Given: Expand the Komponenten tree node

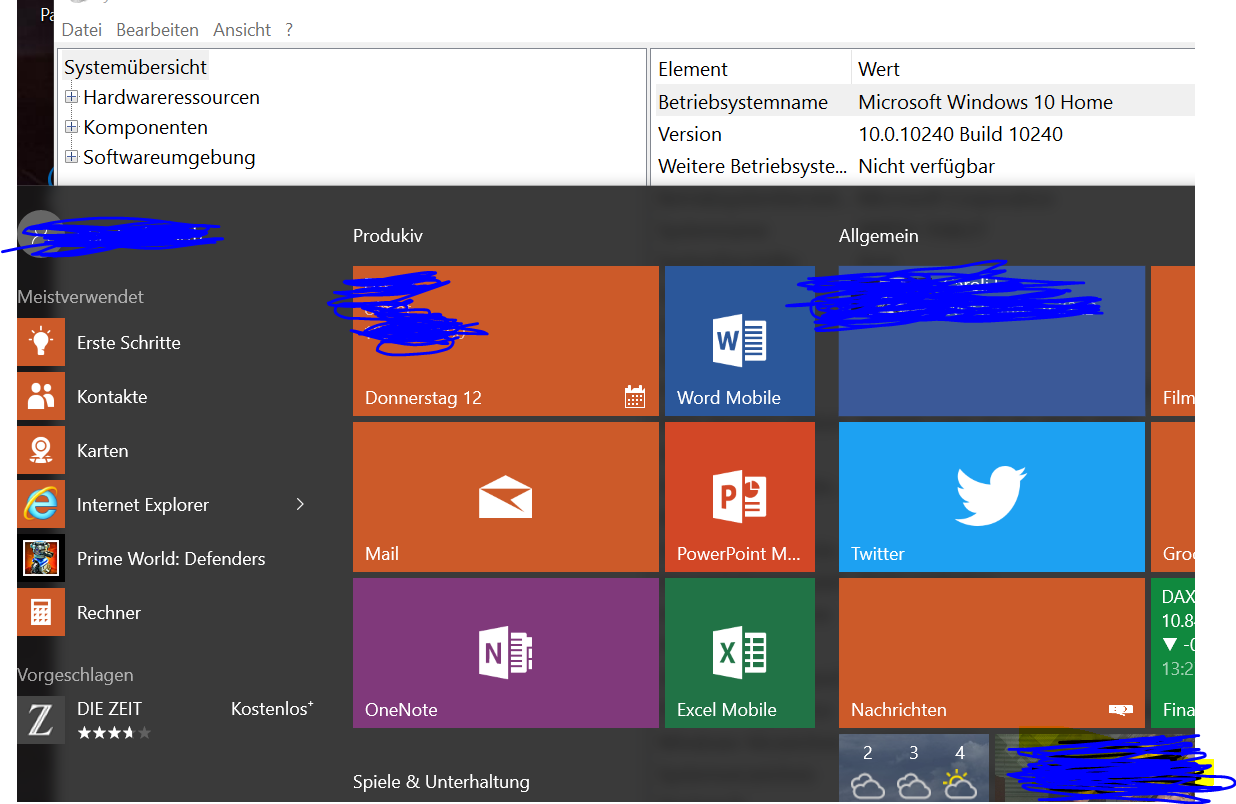Looking at the screenshot, I should coord(71,128).
